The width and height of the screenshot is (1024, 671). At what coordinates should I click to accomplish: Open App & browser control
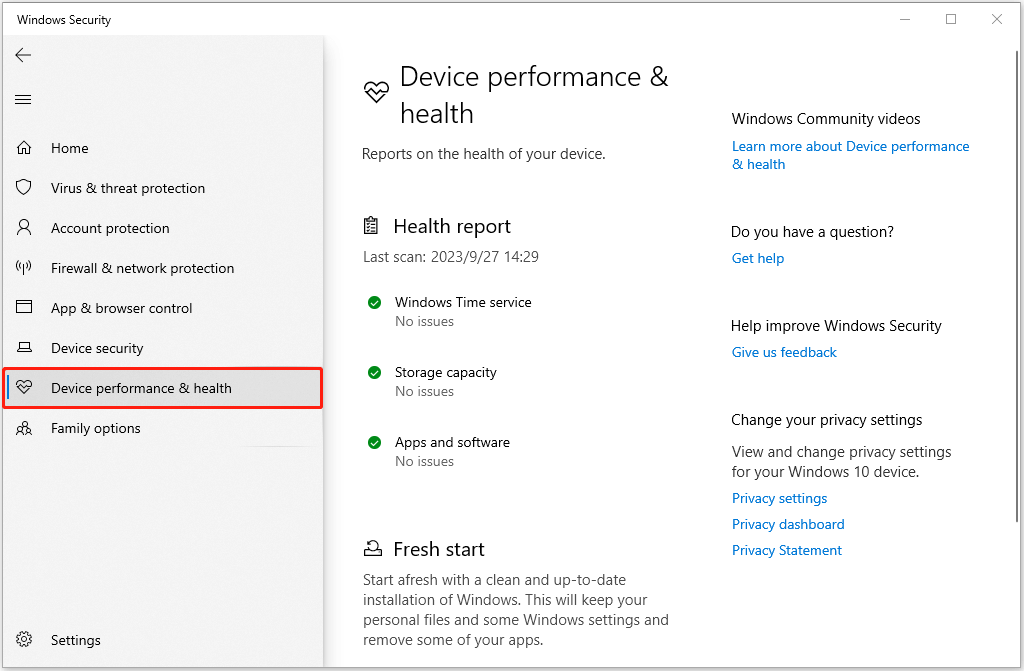(x=163, y=308)
